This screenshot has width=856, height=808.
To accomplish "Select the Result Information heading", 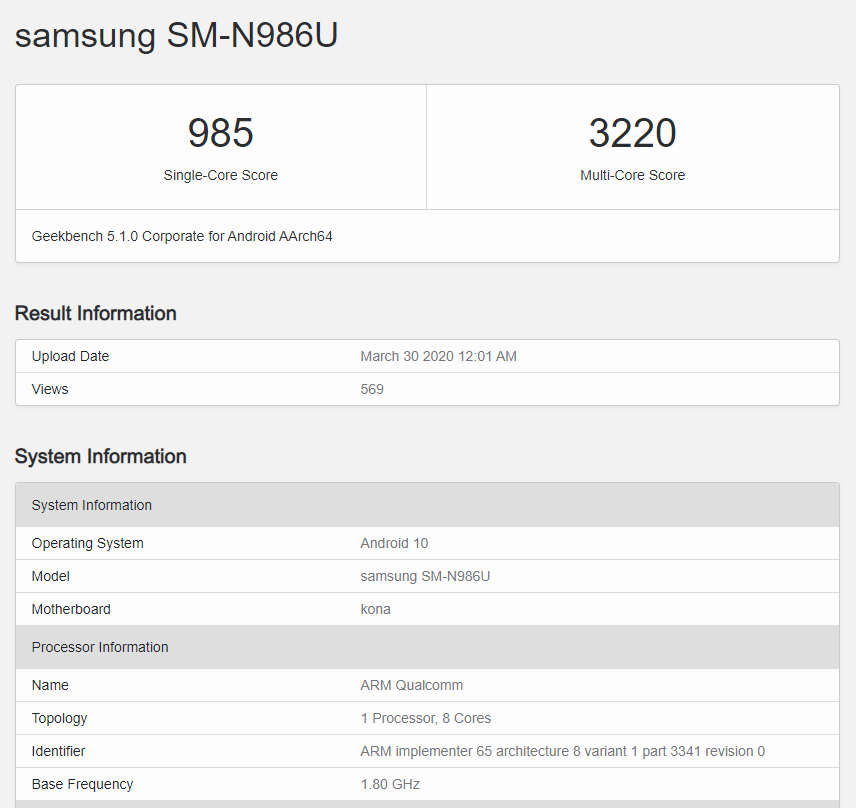I will tap(95, 313).
